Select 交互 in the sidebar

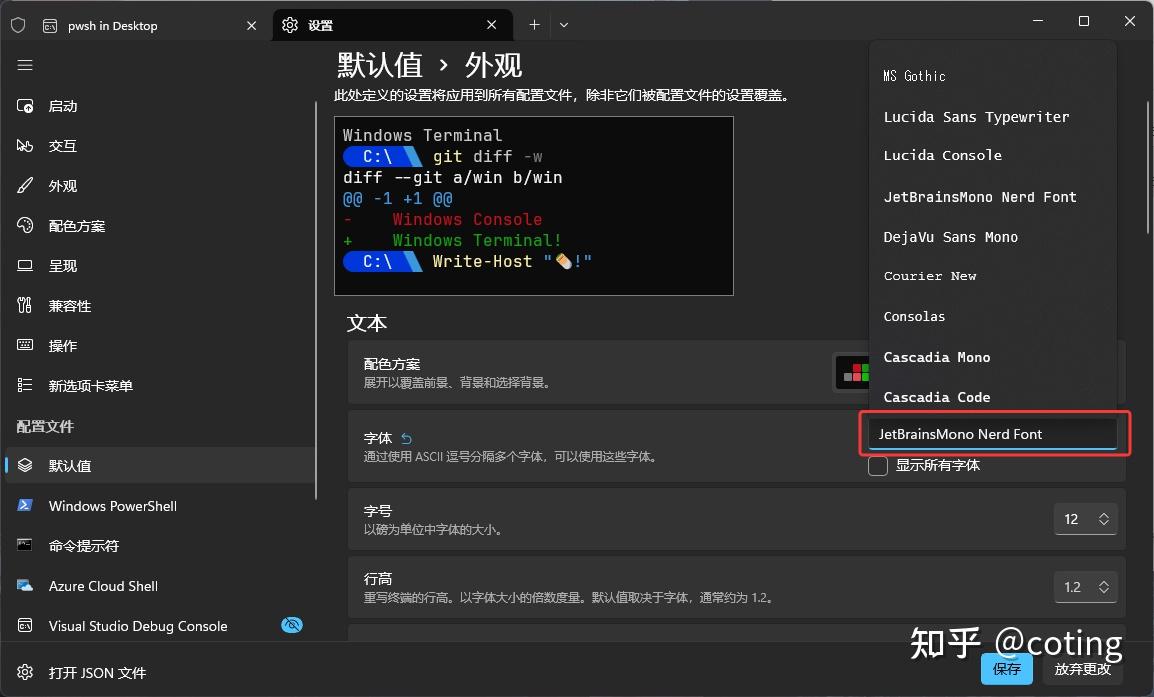point(159,146)
